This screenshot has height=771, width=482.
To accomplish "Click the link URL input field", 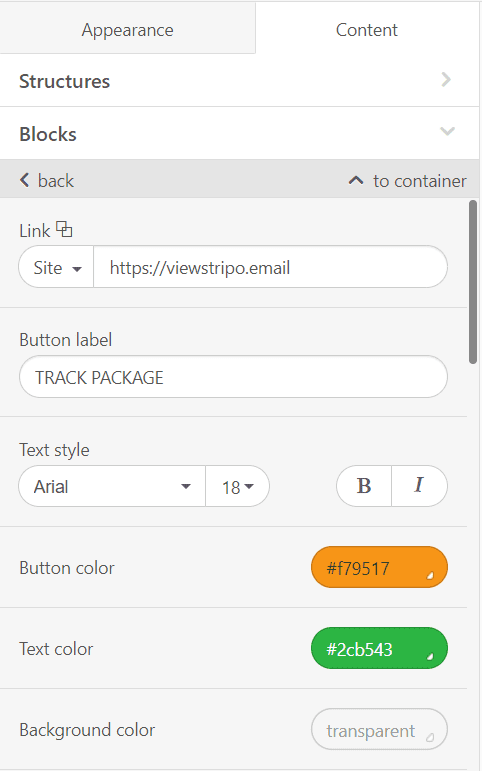I will click(271, 267).
